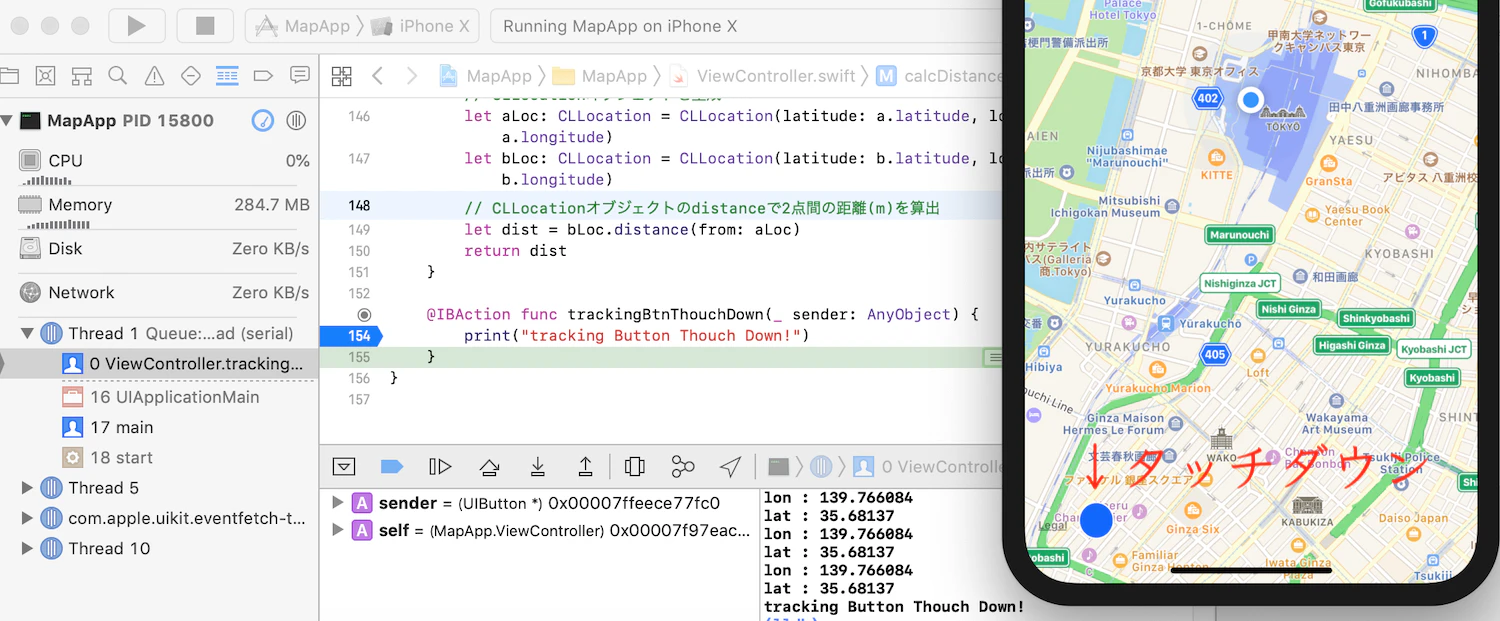1500x621 pixels.
Task: Open the Project navigator folder icon
Action: pos(10,76)
